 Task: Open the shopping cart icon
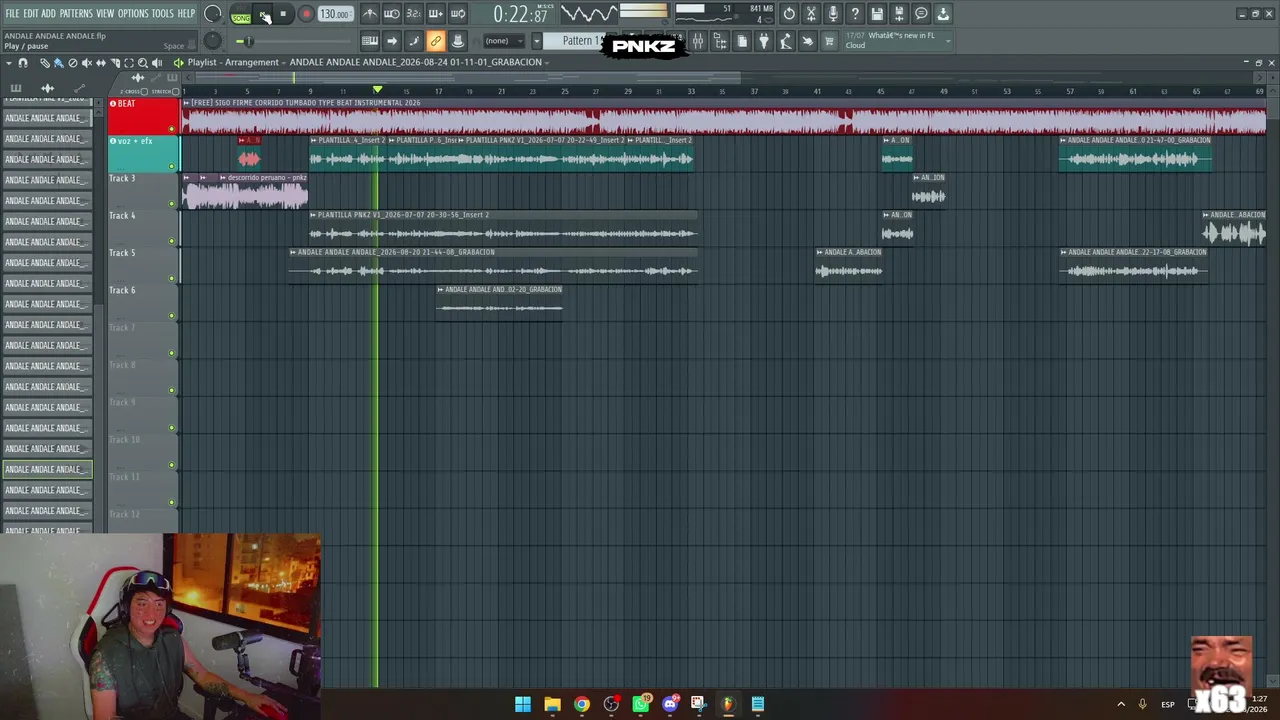pos(829,41)
